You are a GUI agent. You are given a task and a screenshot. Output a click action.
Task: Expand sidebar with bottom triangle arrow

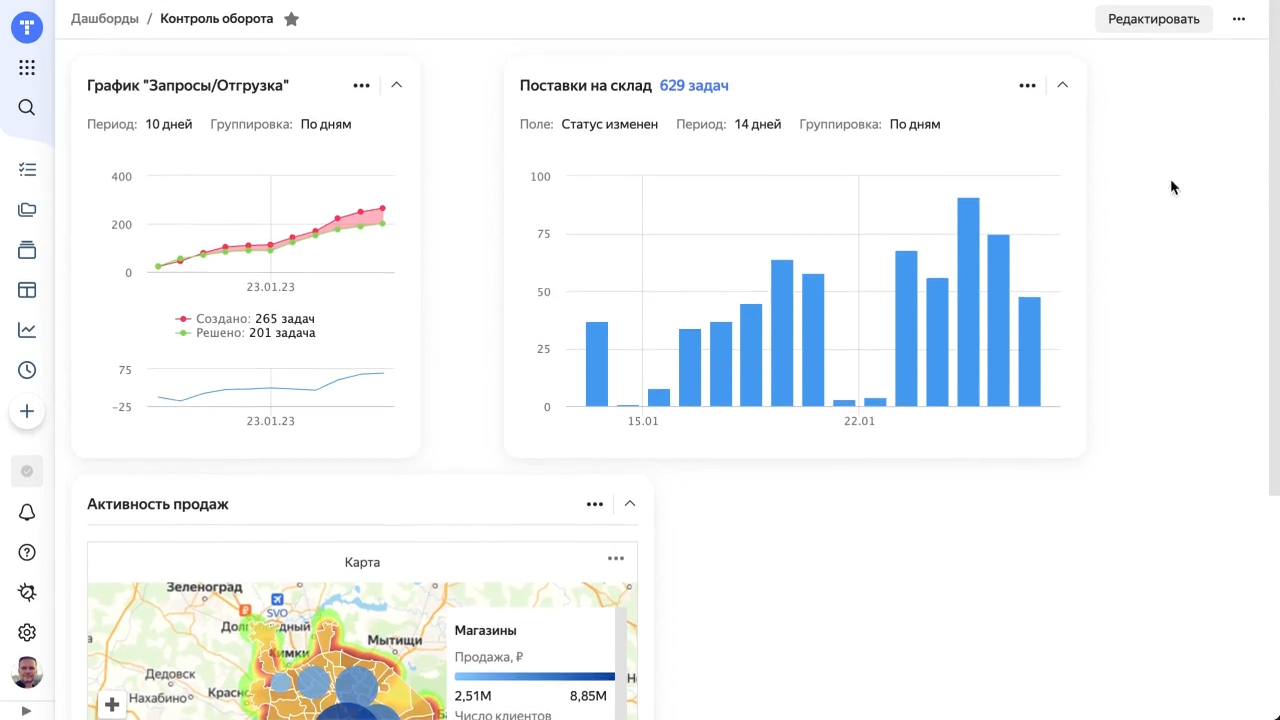tap(27, 711)
